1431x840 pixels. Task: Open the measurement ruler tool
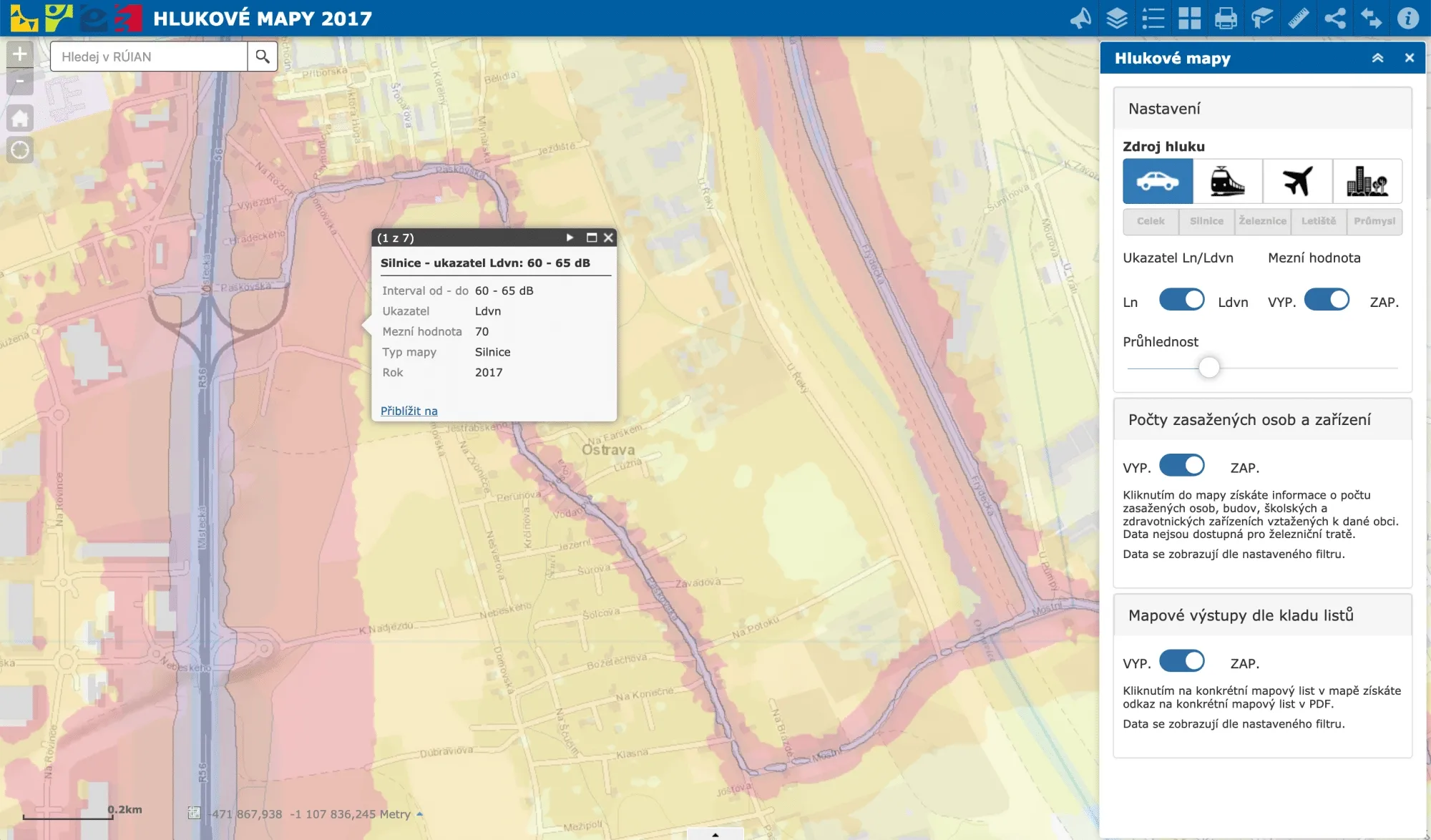(1299, 18)
